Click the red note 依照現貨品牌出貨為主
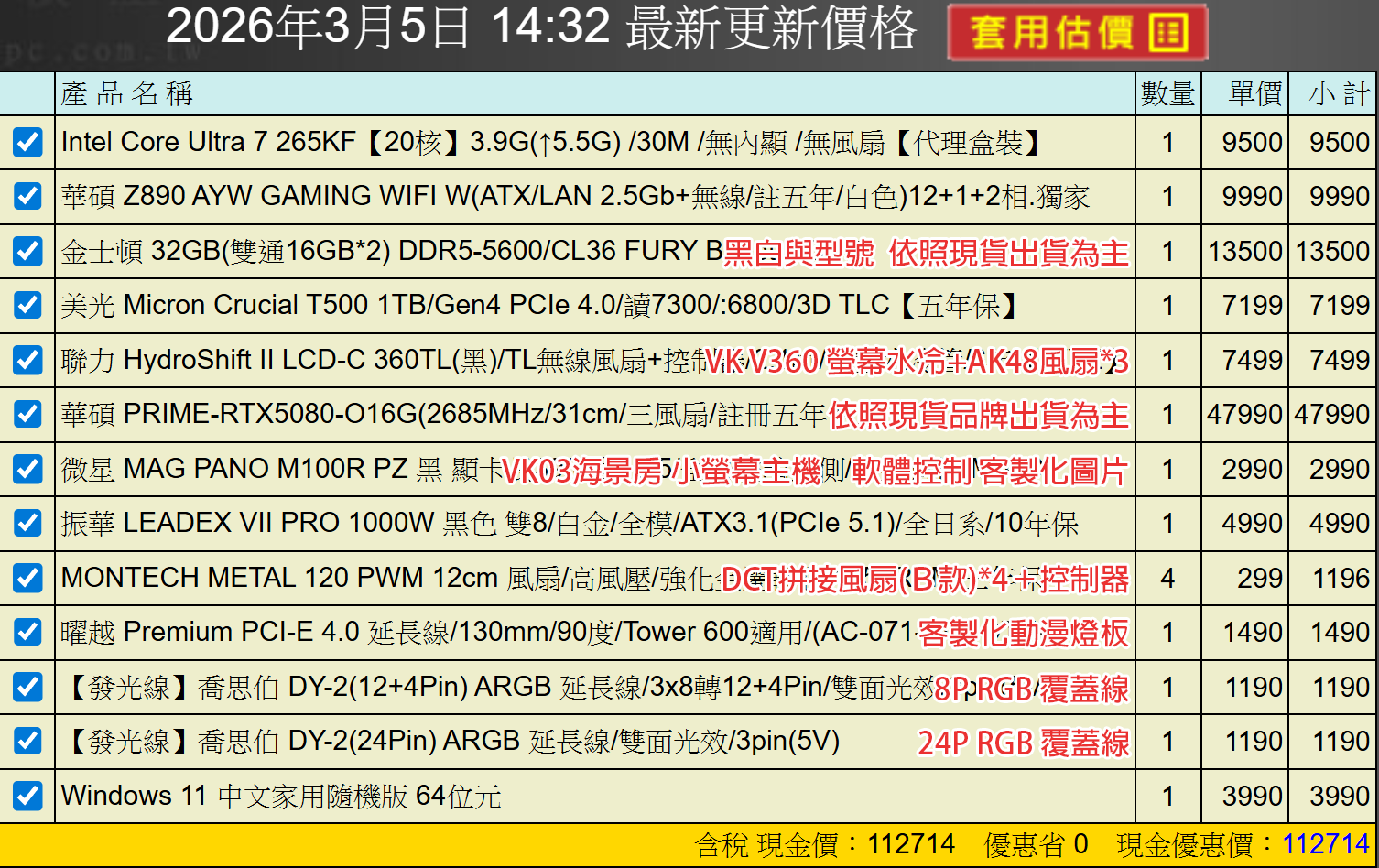Image resolution: width=1379 pixels, height=868 pixels. 979,416
